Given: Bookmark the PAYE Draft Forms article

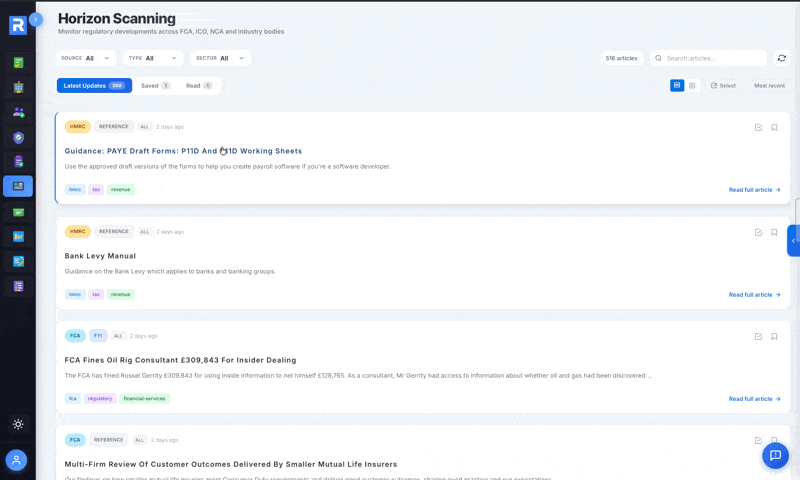Looking at the screenshot, I should 774,128.
